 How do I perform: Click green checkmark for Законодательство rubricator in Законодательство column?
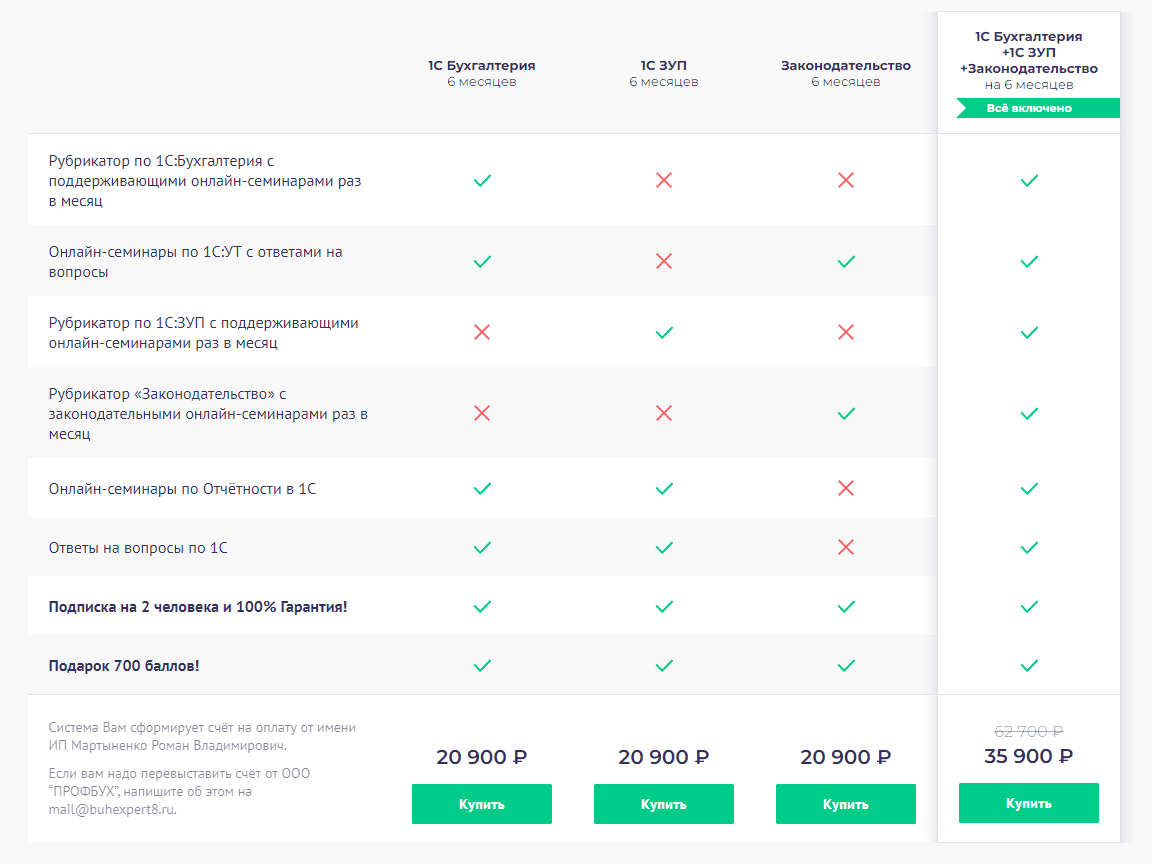point(846,413)
